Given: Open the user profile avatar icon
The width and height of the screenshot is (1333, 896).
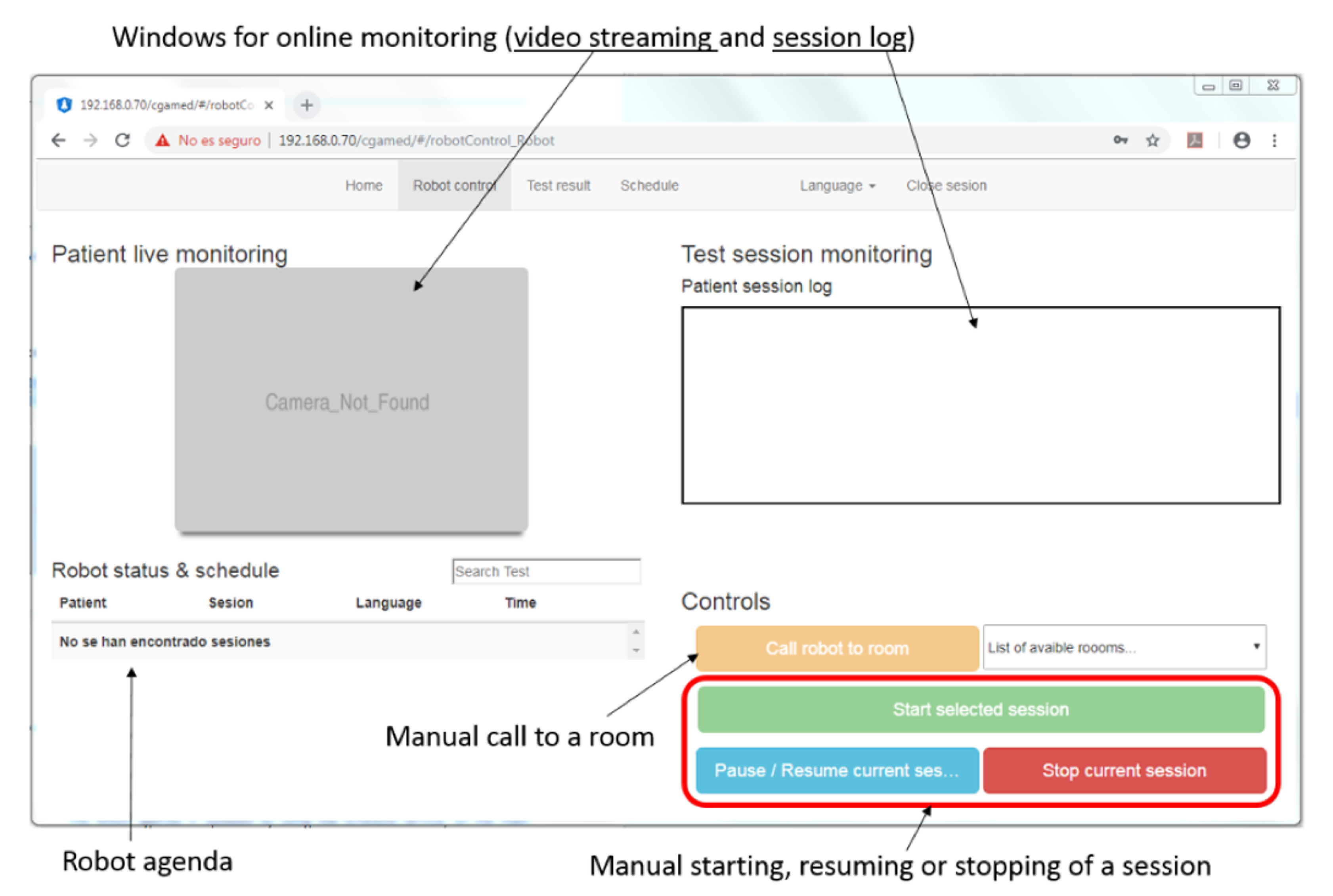Looking at the screenshot, I should click(x=1241, y=141).
